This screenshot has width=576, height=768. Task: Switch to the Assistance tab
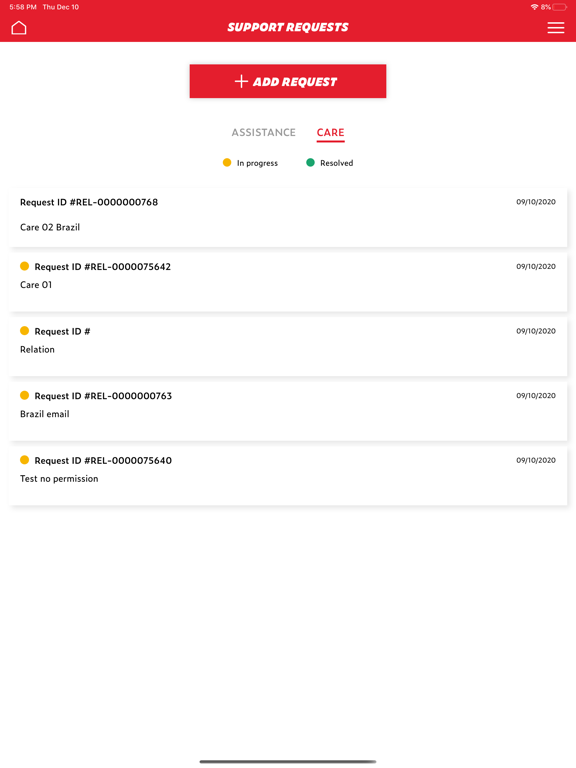[x=264, y=132]
